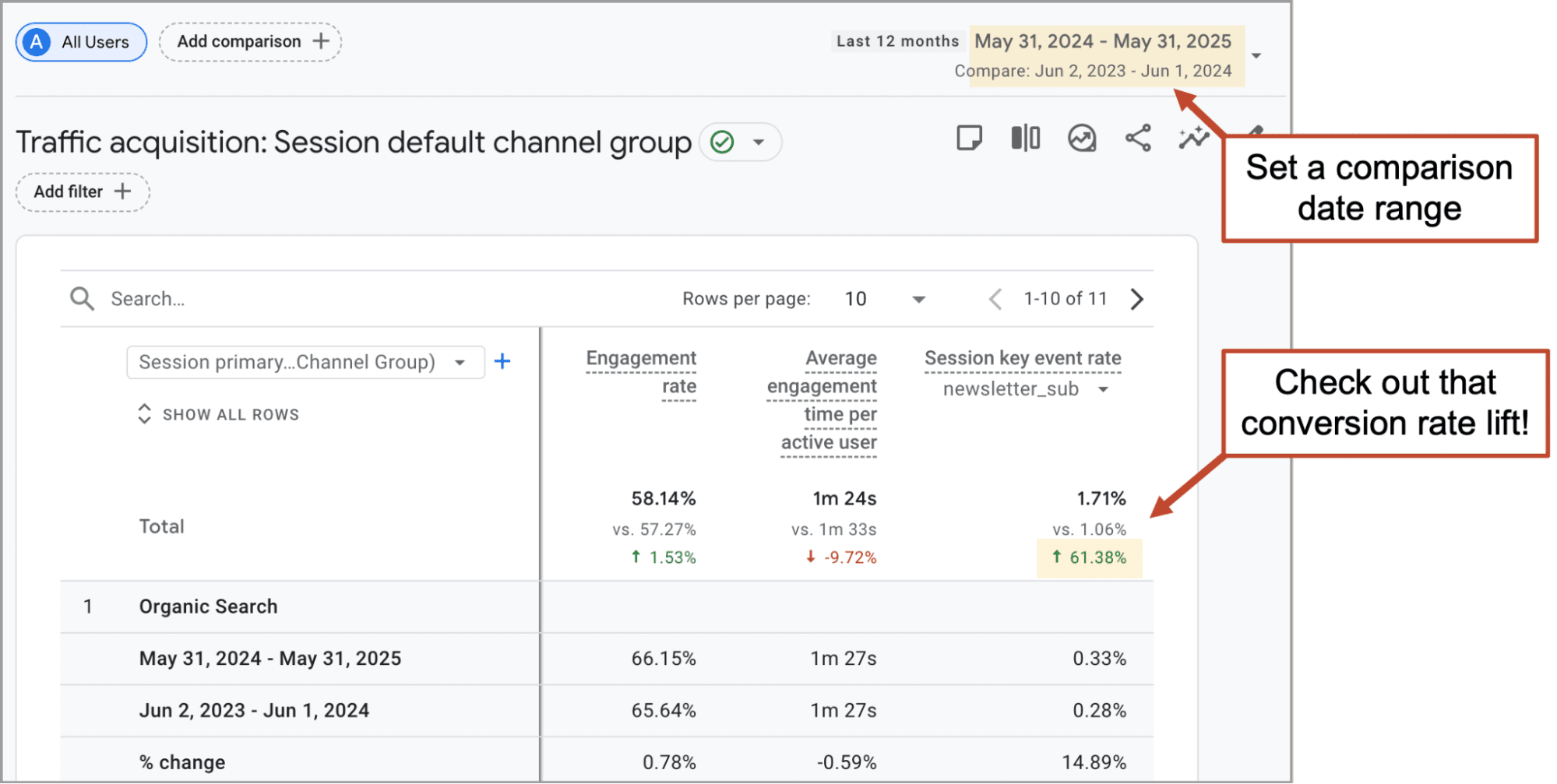
Task: Click the 0.78% change cell
Action: tap(669, 763)
